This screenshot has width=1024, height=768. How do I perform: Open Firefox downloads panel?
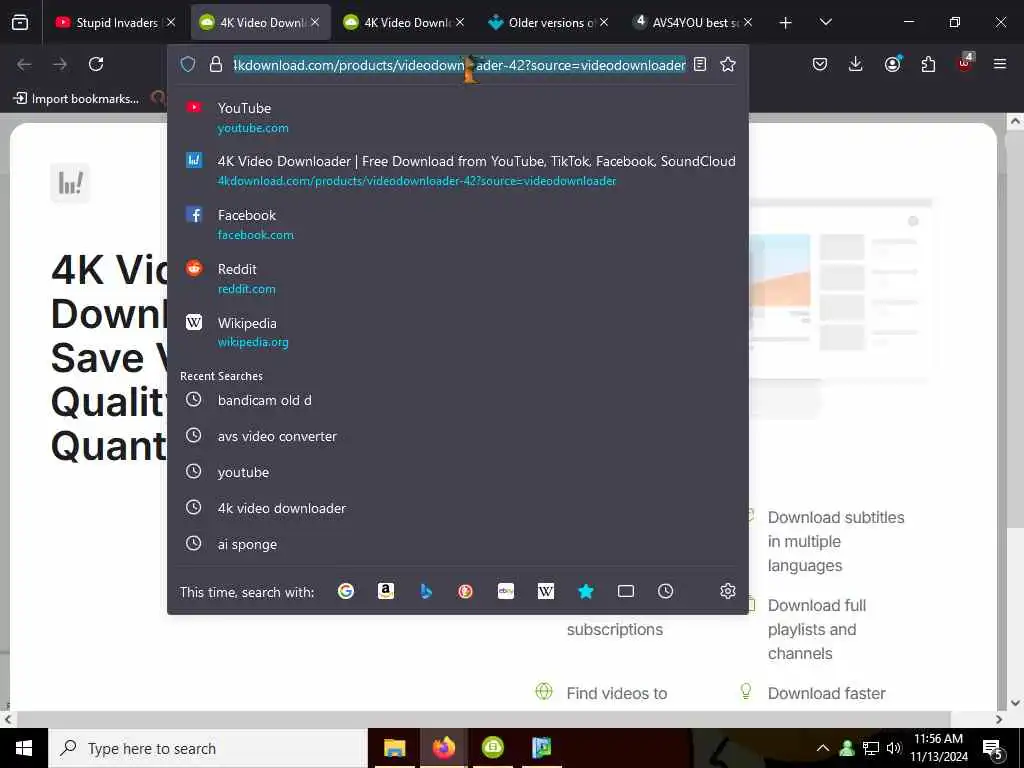point(856,64)
